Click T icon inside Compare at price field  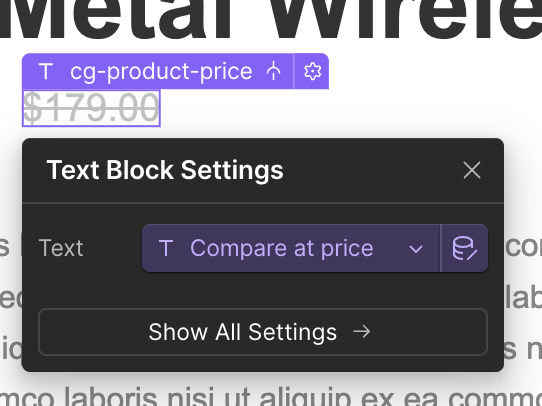point(166,248)
